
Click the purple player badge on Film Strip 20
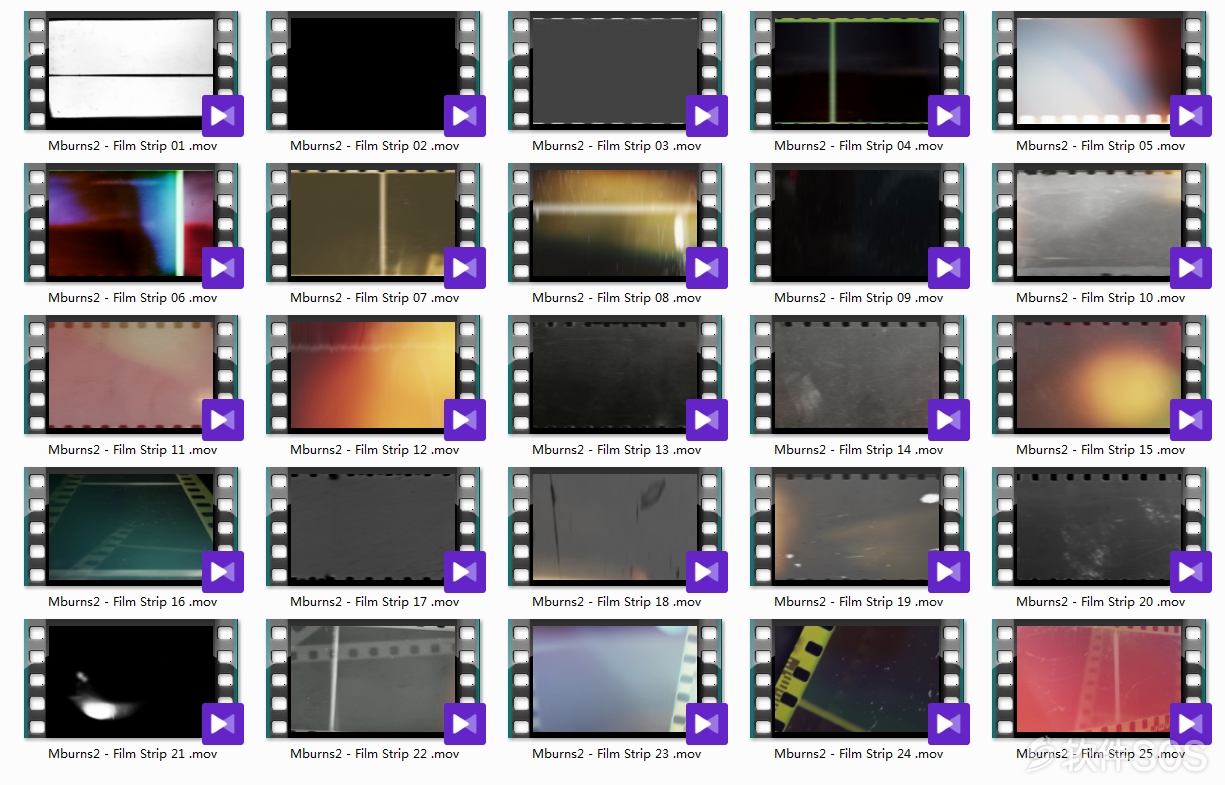[1191, 572]
